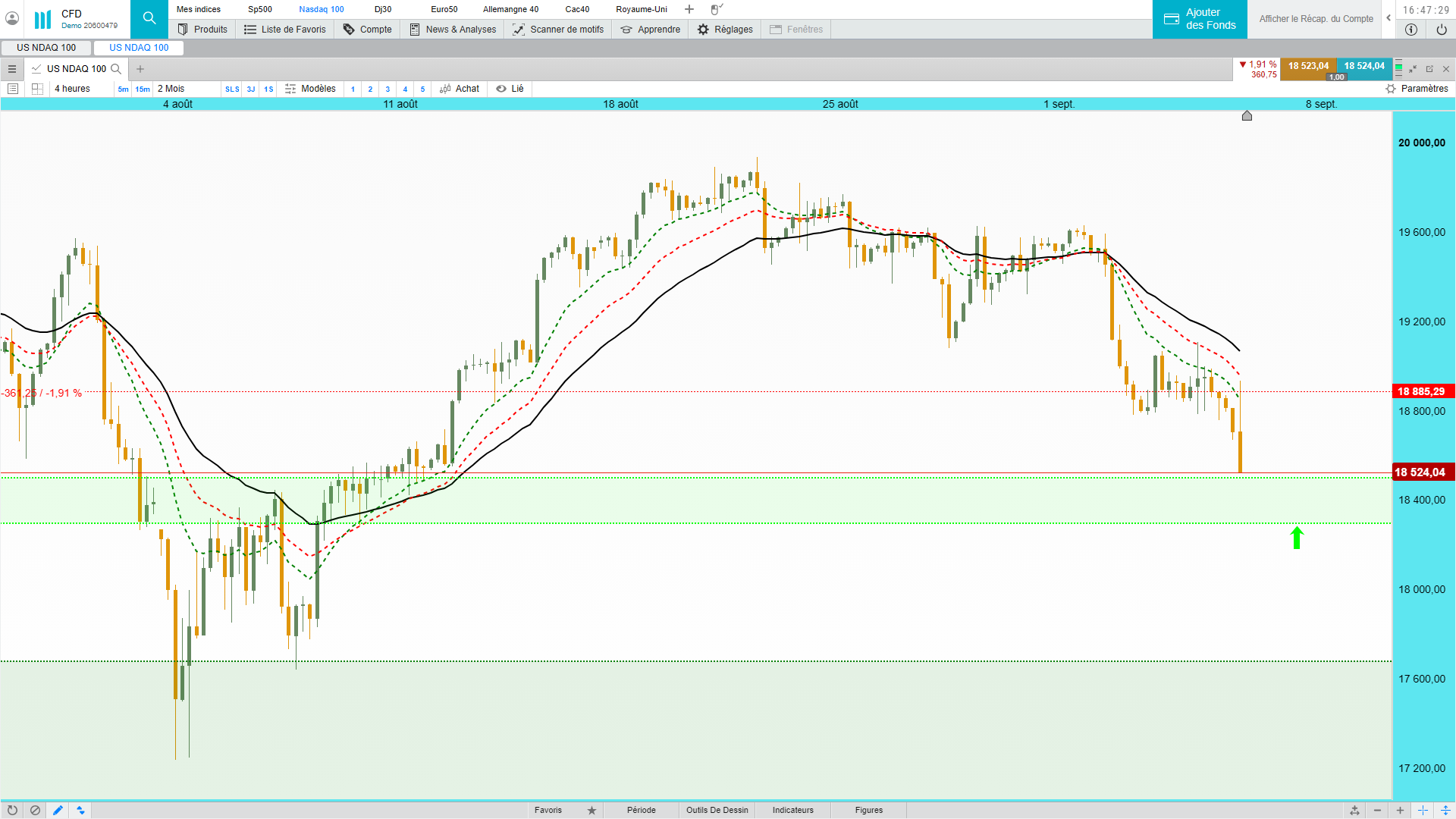Click the Scanner de motifs icon
1456x819 pixels.
pos(519,30)
